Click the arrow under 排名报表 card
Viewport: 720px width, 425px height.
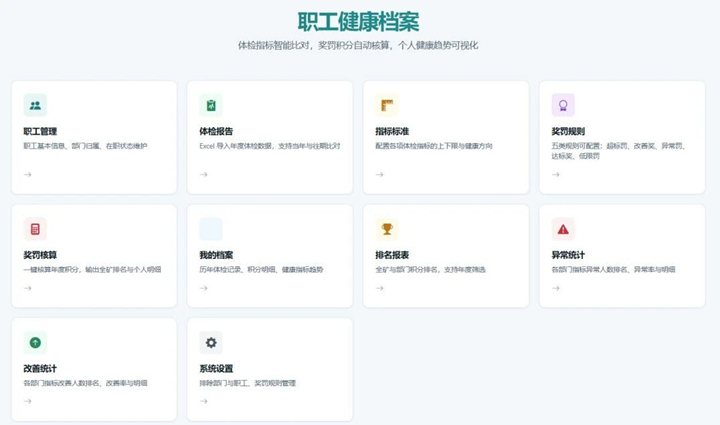coord(380,288)
